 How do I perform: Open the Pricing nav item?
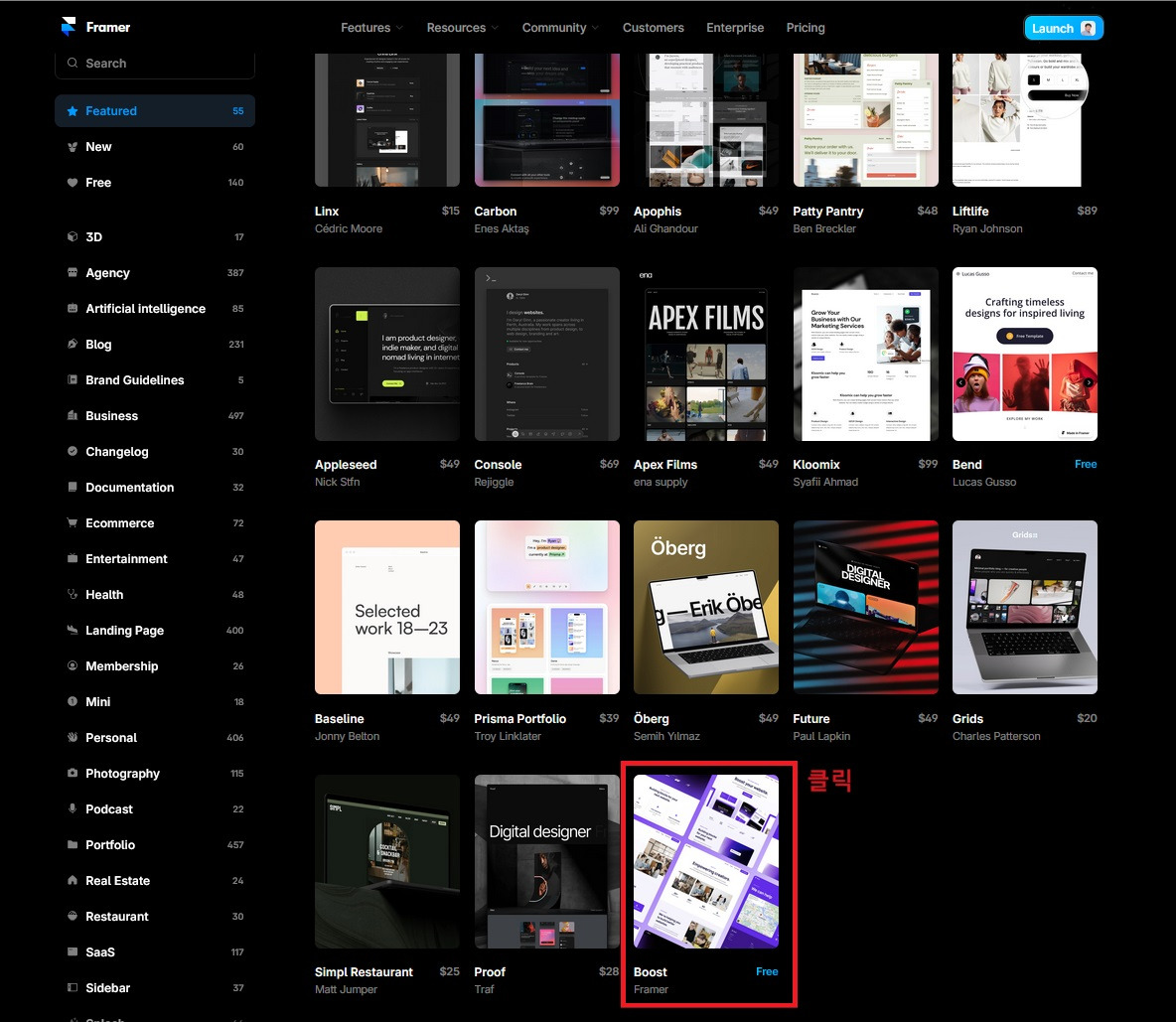[806, 28]
